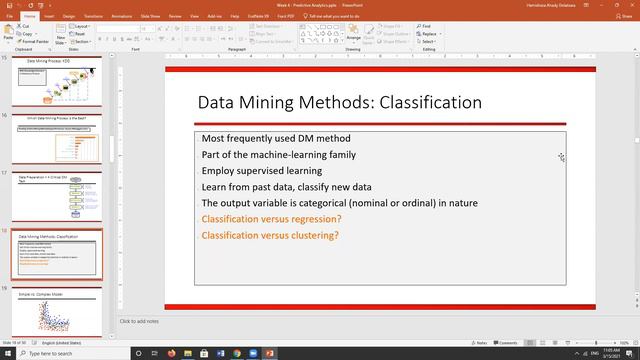The height and width of the screenshot is (360, 640).
Task: Open the Section dropdown
Action: [80, 42]
